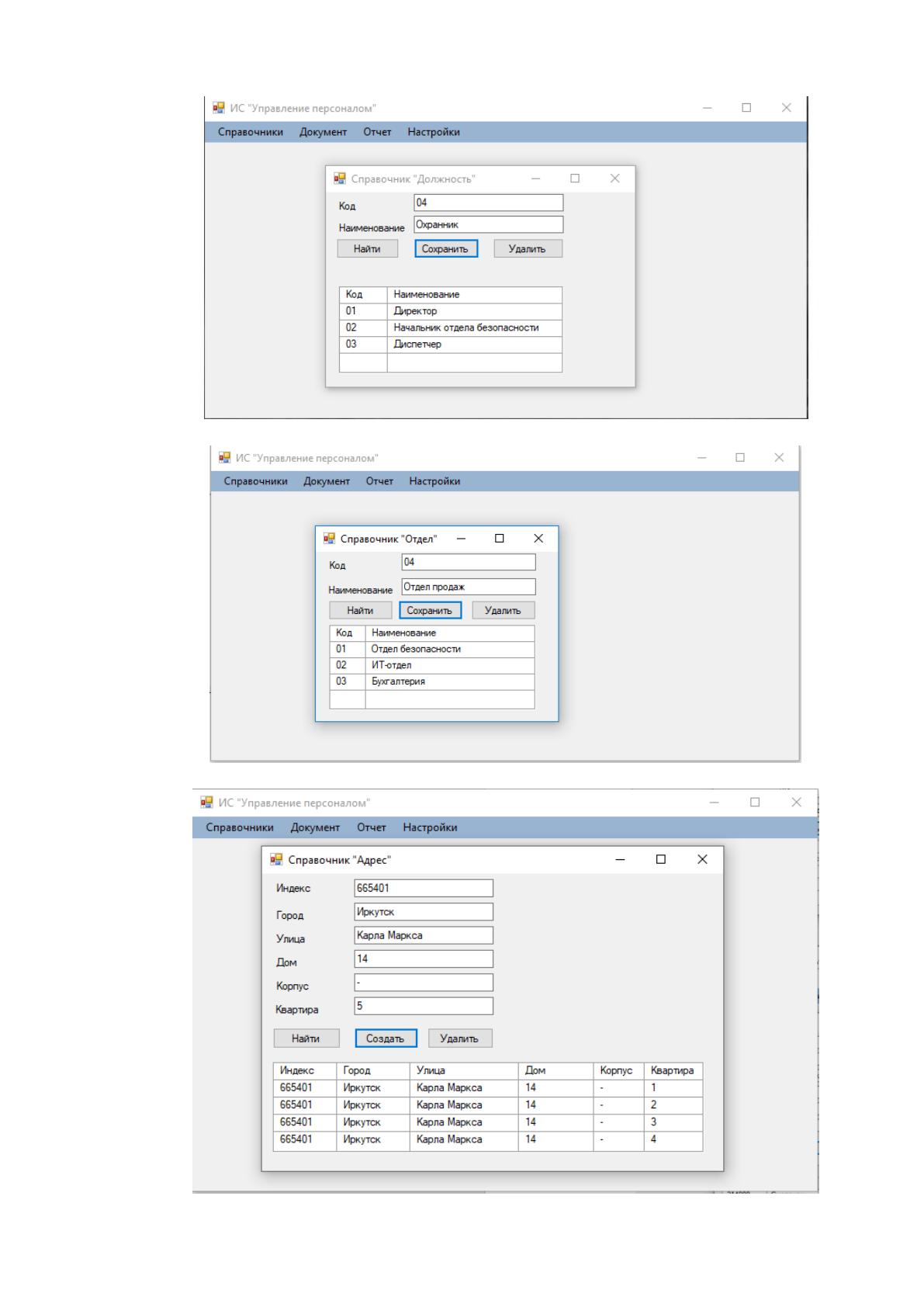The height and width of the screenshot is (1307, 924).
Task: Click Сохранить in the Должность form
Action: [446, 248]
